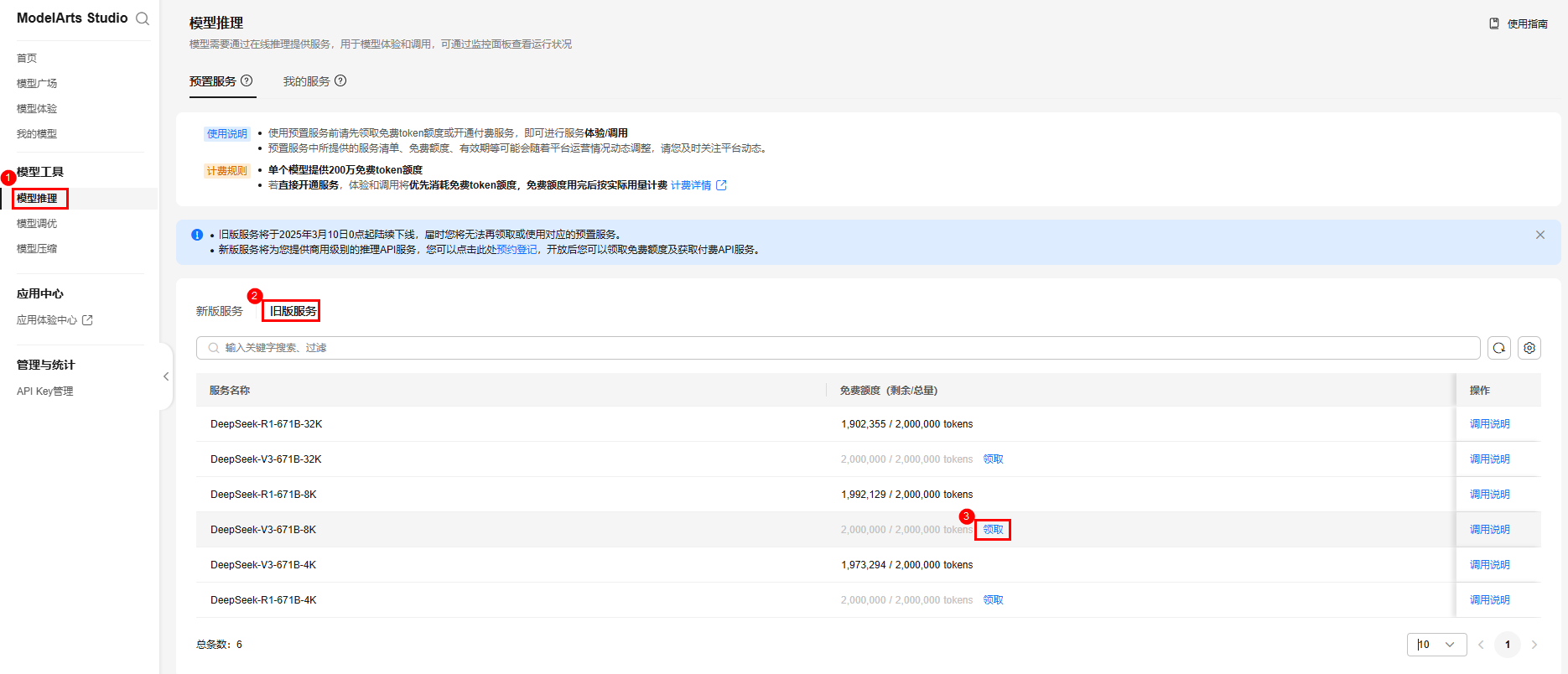Select the 新版服务 tab
Image resolution: width=1568 pixels, height=674 pixels.
click(x=220, y=311)
